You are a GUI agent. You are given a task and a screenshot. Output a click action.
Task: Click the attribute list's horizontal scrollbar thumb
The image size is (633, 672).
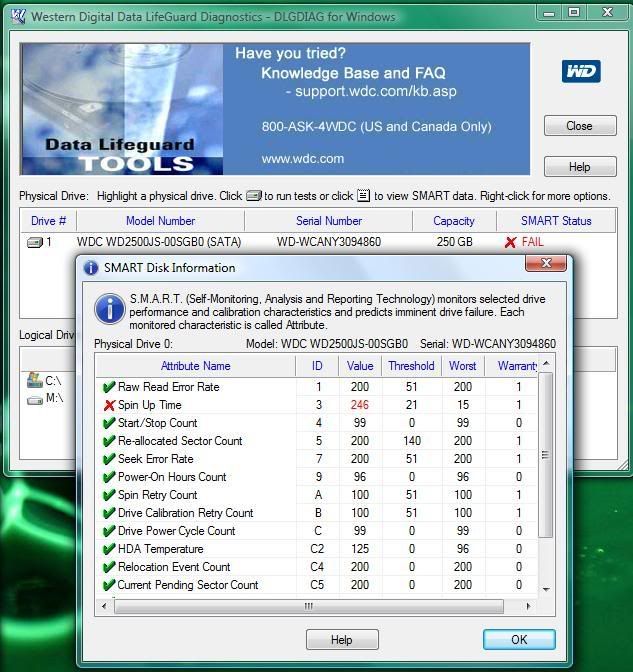(309, 606)
